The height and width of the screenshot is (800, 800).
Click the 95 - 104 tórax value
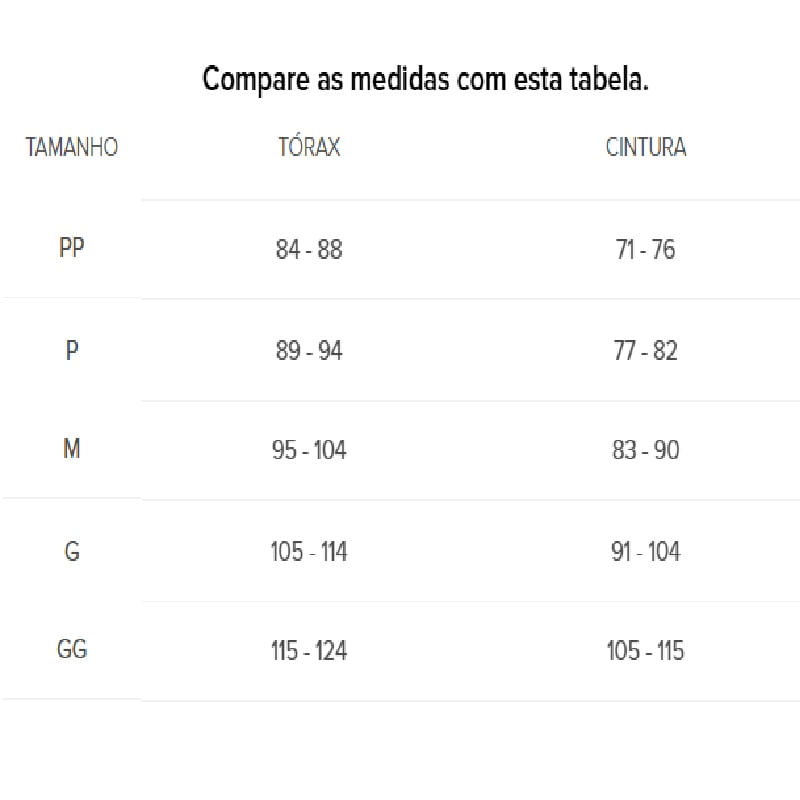pyautogui.click(x=309, y=450)
